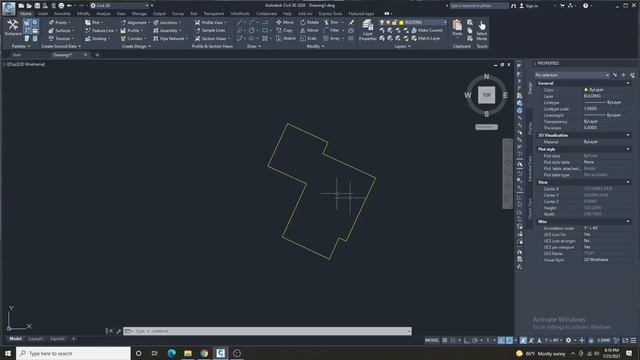The image size is (640, 360).
Task: Toggle the drawing grid display in status bar
Action: [445, 340]
